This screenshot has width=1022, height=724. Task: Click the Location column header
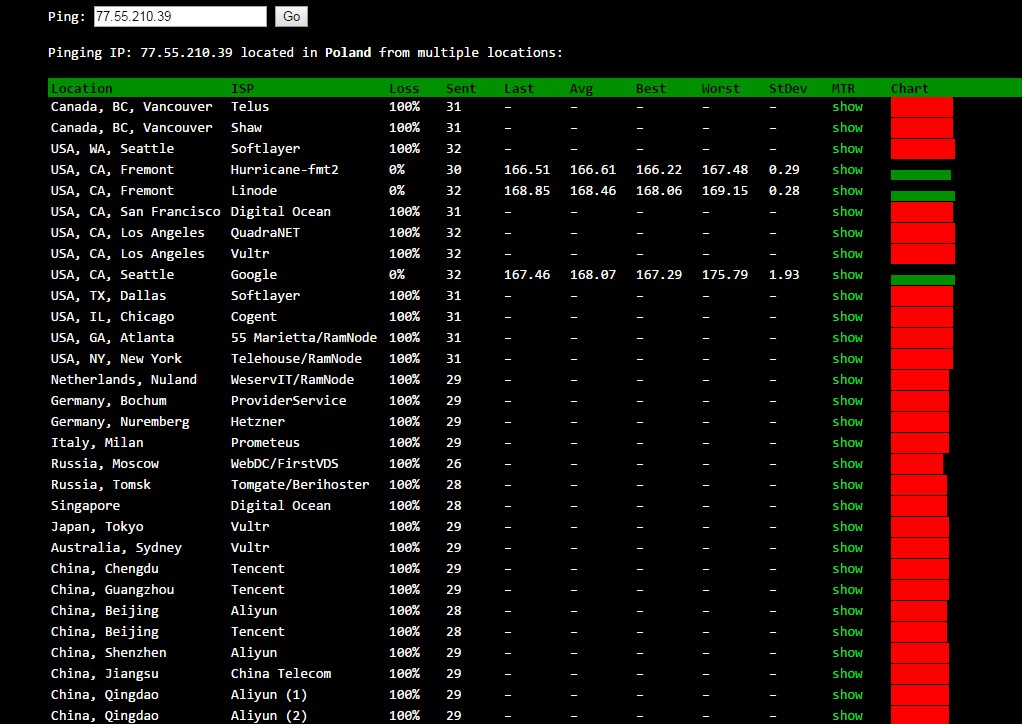pos(82,88)
